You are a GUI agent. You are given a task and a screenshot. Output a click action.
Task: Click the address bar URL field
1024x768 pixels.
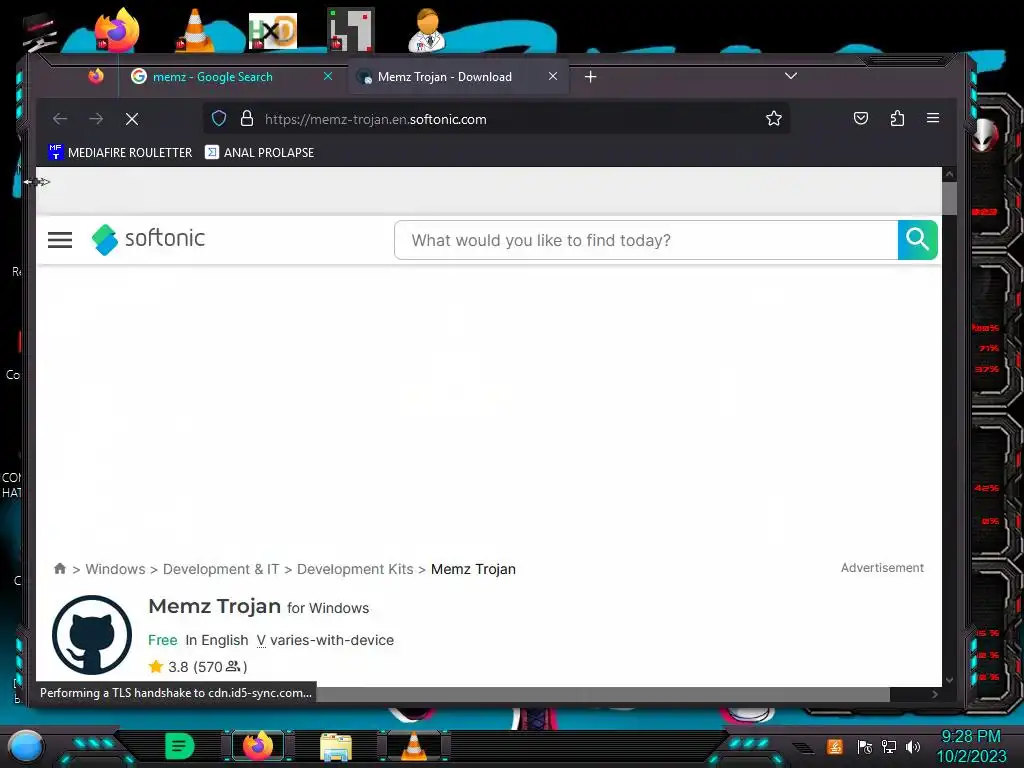(496, 119)
